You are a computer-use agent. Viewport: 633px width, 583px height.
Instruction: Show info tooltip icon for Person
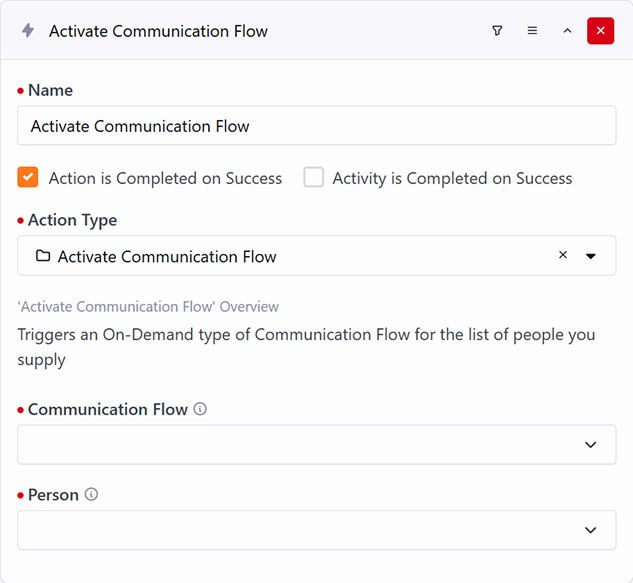pos(92,494)
